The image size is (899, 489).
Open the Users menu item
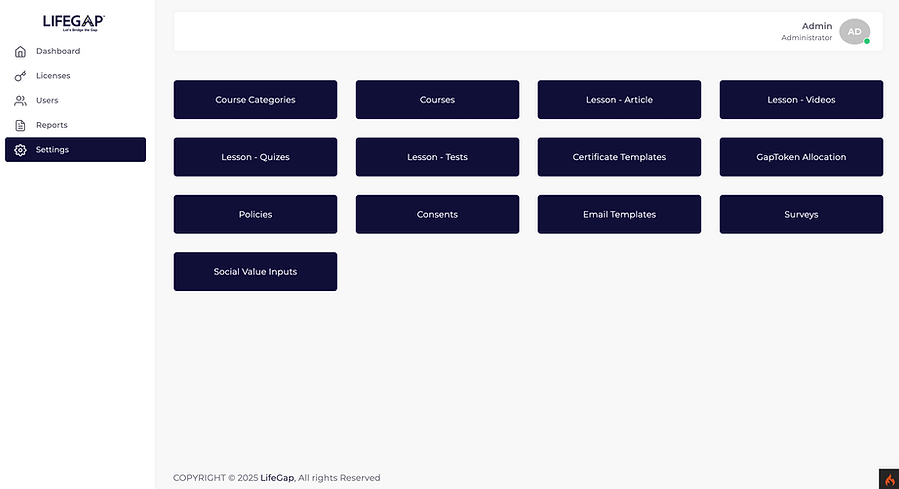(75, 100)
